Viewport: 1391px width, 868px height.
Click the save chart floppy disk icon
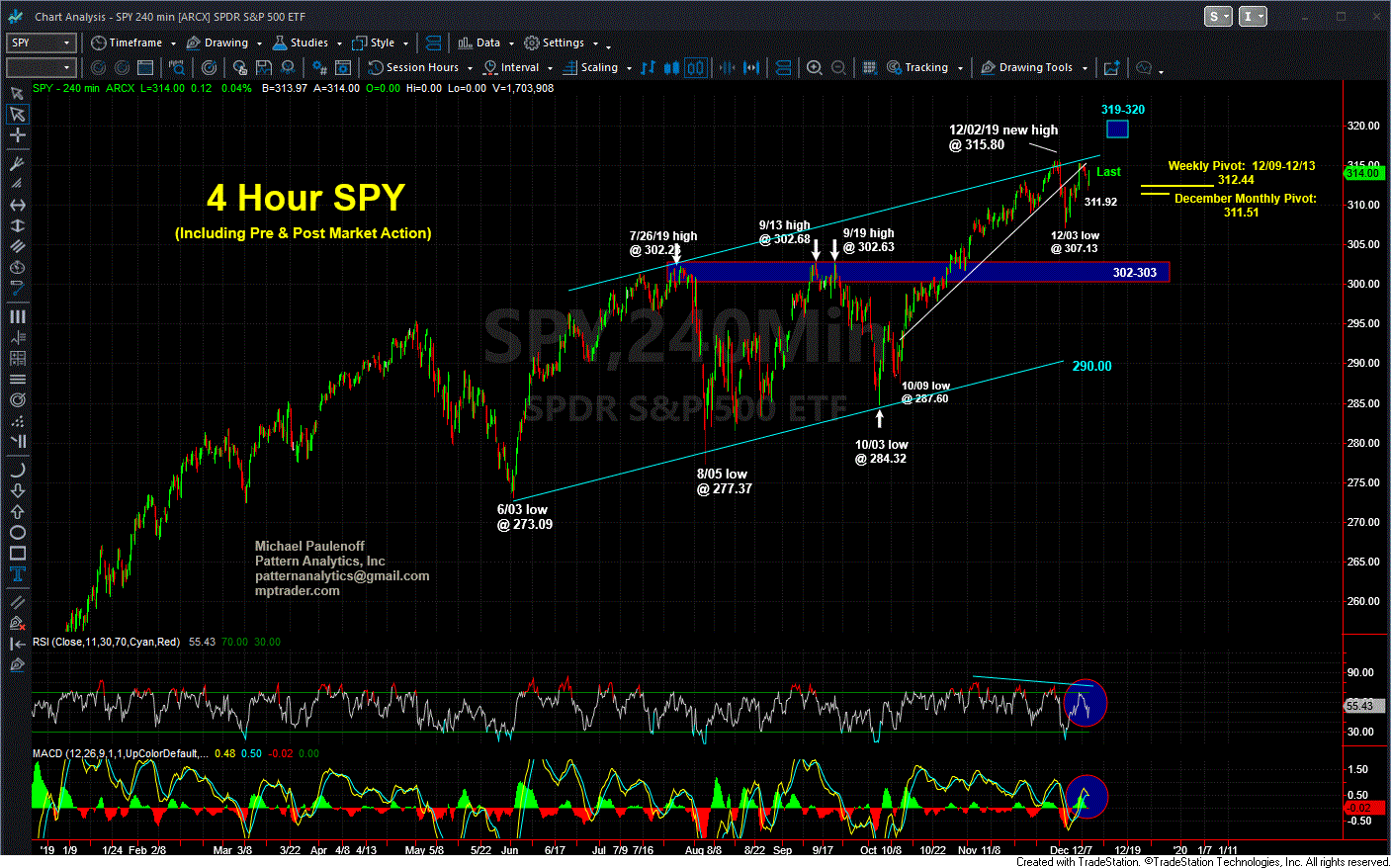(264, 67)
